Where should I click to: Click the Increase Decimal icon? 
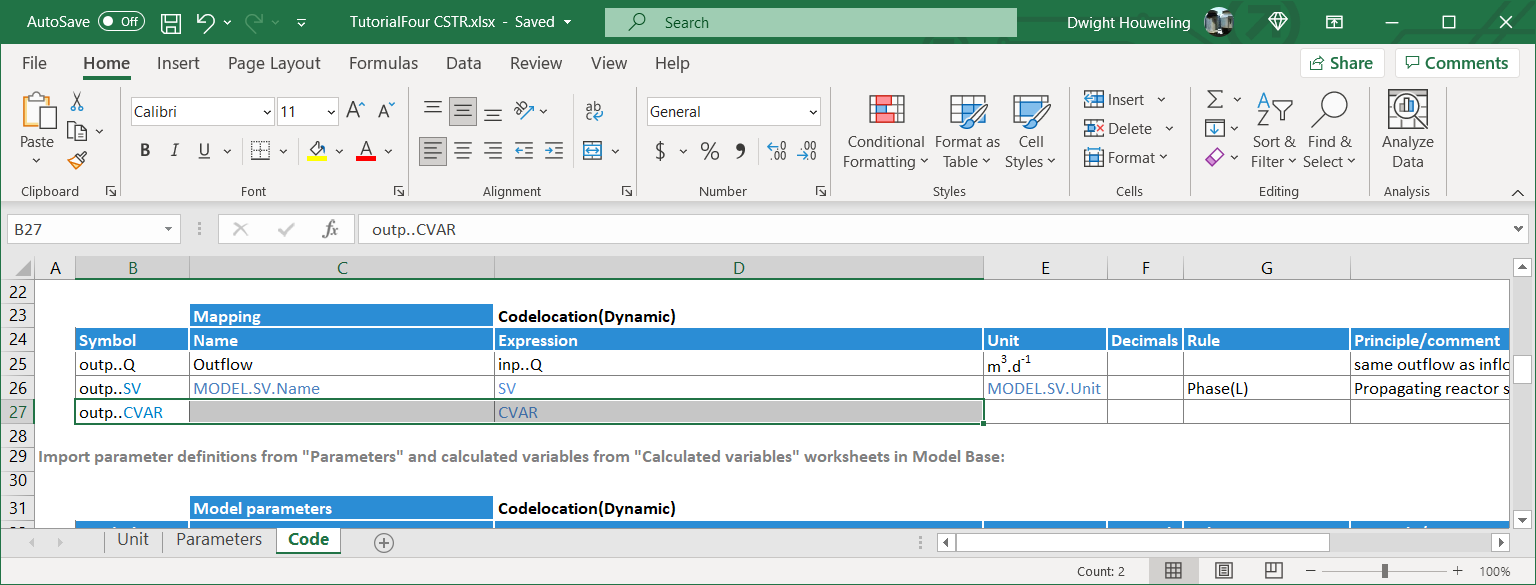tap(777, 151)
